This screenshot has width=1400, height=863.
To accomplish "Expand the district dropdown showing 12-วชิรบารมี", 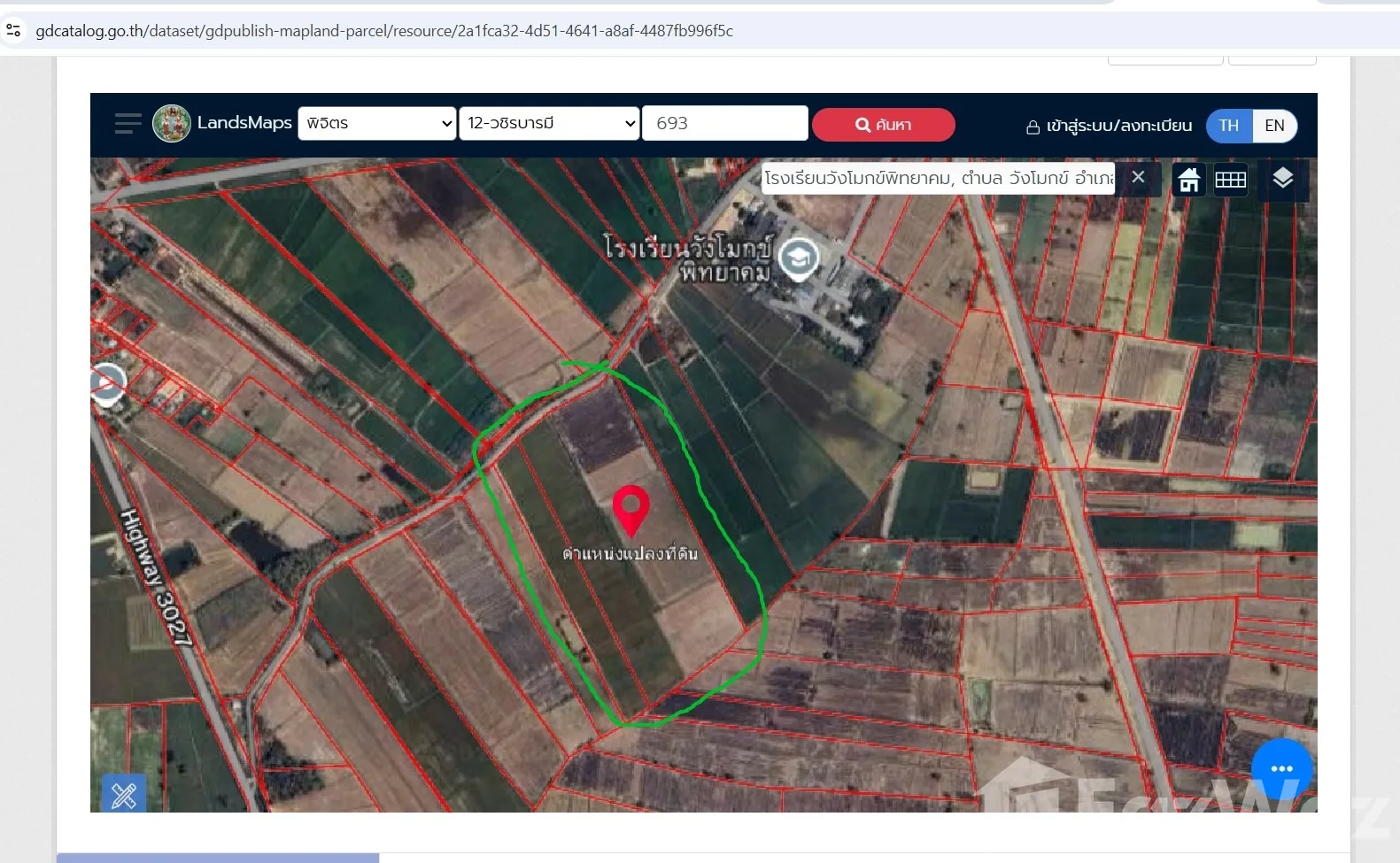I will (x=548, y=124).
